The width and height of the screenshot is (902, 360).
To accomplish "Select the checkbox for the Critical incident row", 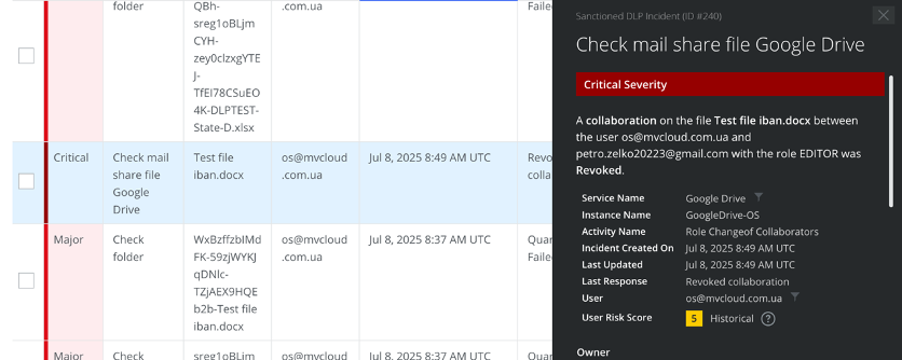I will (x=26, y=181).
